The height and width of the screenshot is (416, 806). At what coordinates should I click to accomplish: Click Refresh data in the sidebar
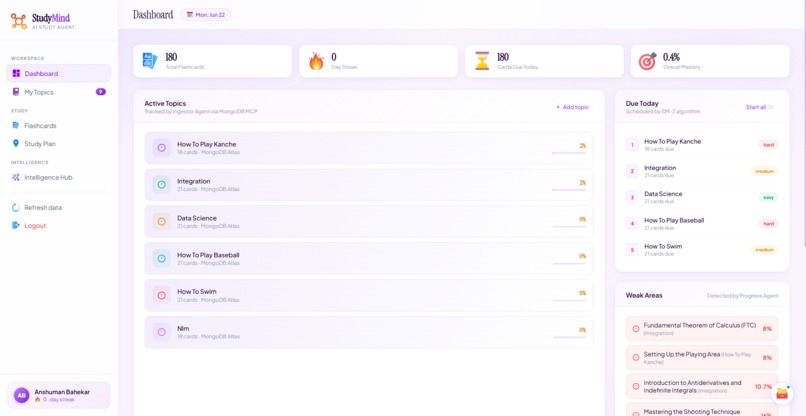59,208
